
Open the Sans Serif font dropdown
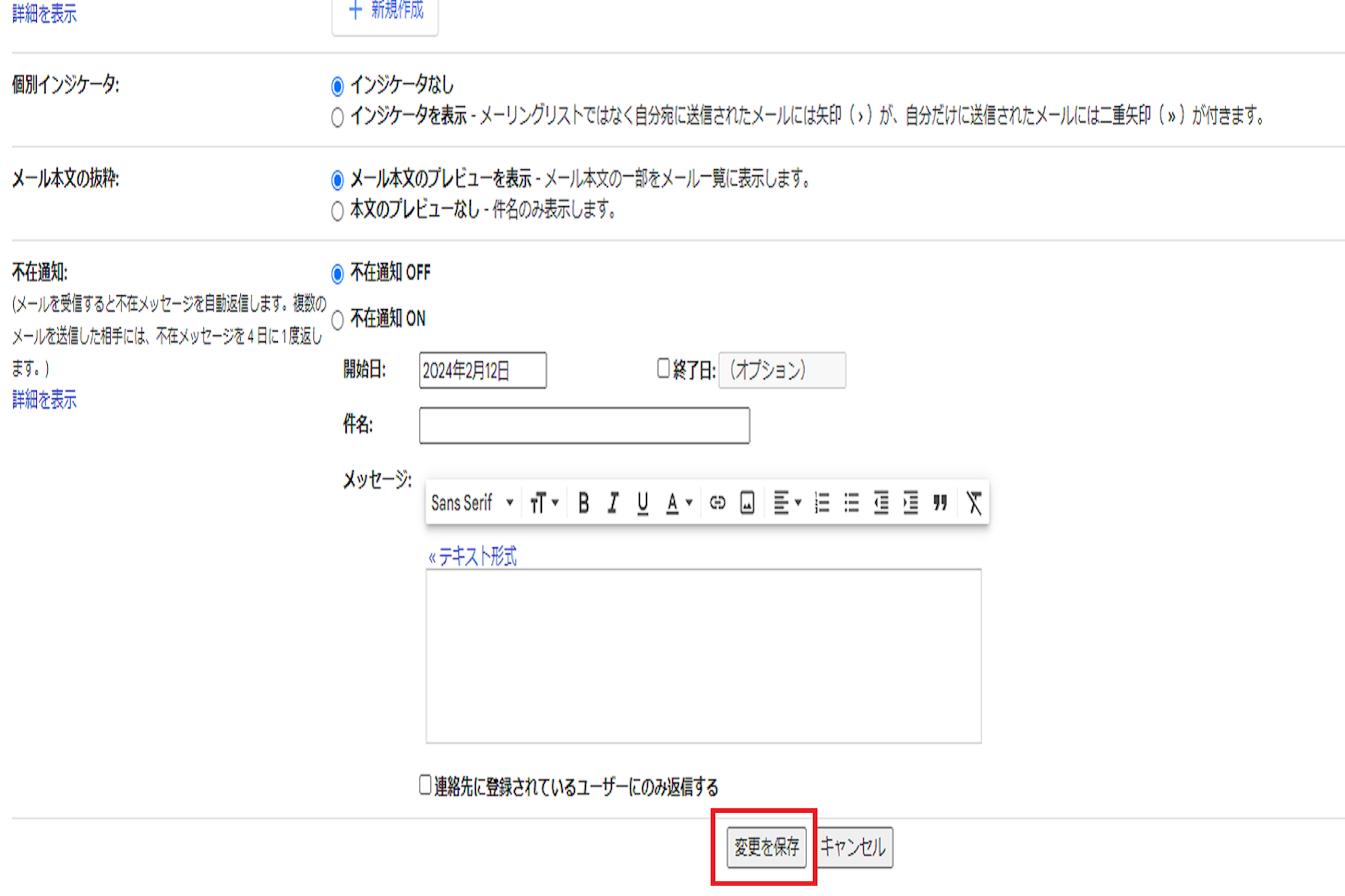click(472, 503)
